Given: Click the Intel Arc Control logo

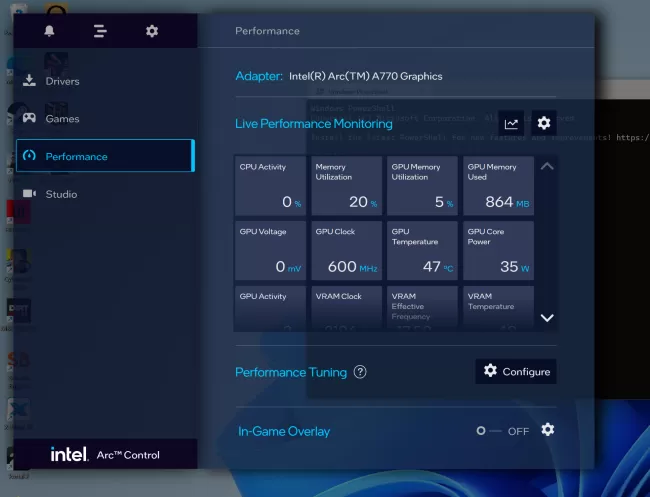Looking at the screenshot, I should [x=105, y=454].
